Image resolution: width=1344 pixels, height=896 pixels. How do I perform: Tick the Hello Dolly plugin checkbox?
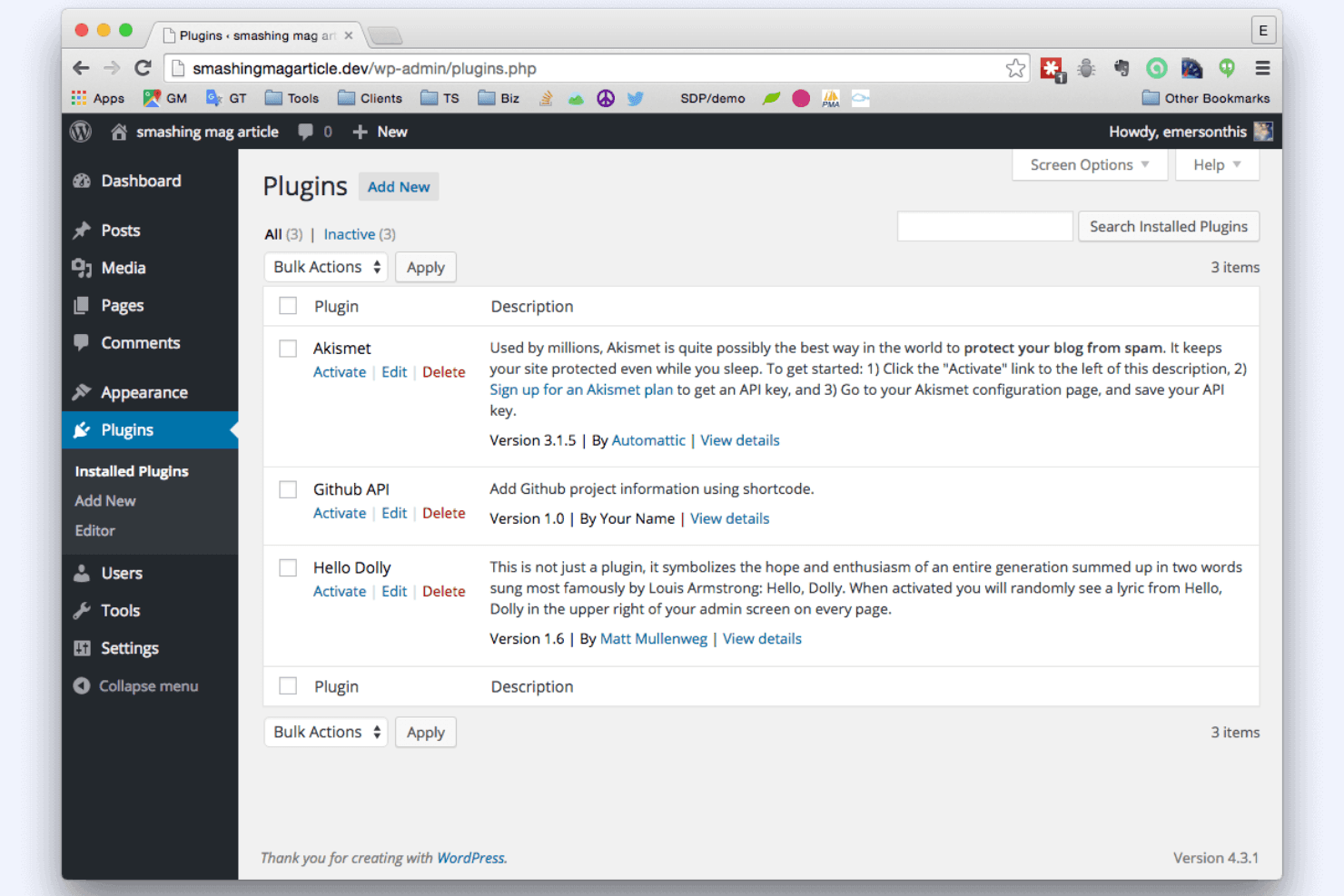coord(288,567)
